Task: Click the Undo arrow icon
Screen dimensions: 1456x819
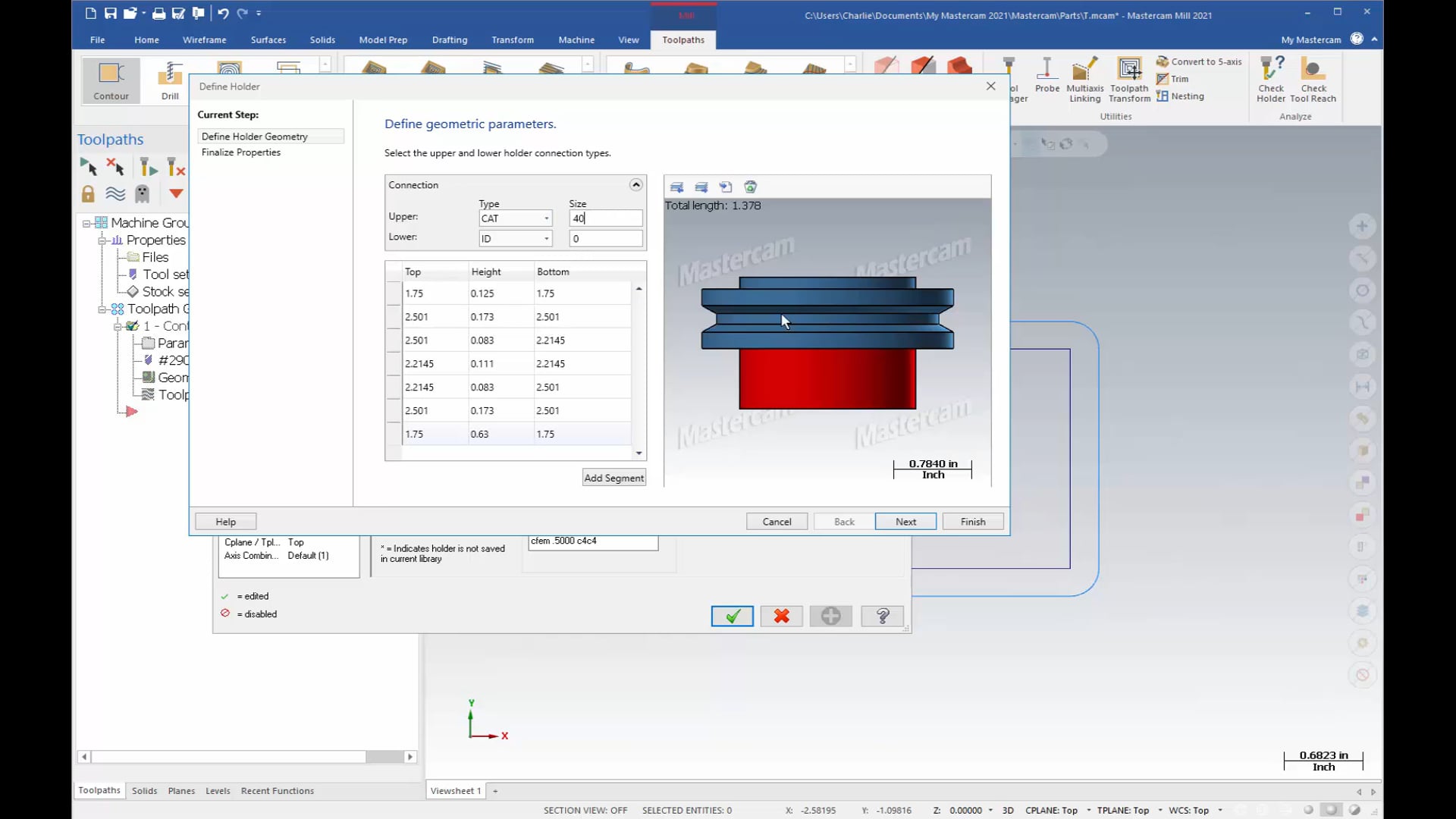Action: [223, 13]
